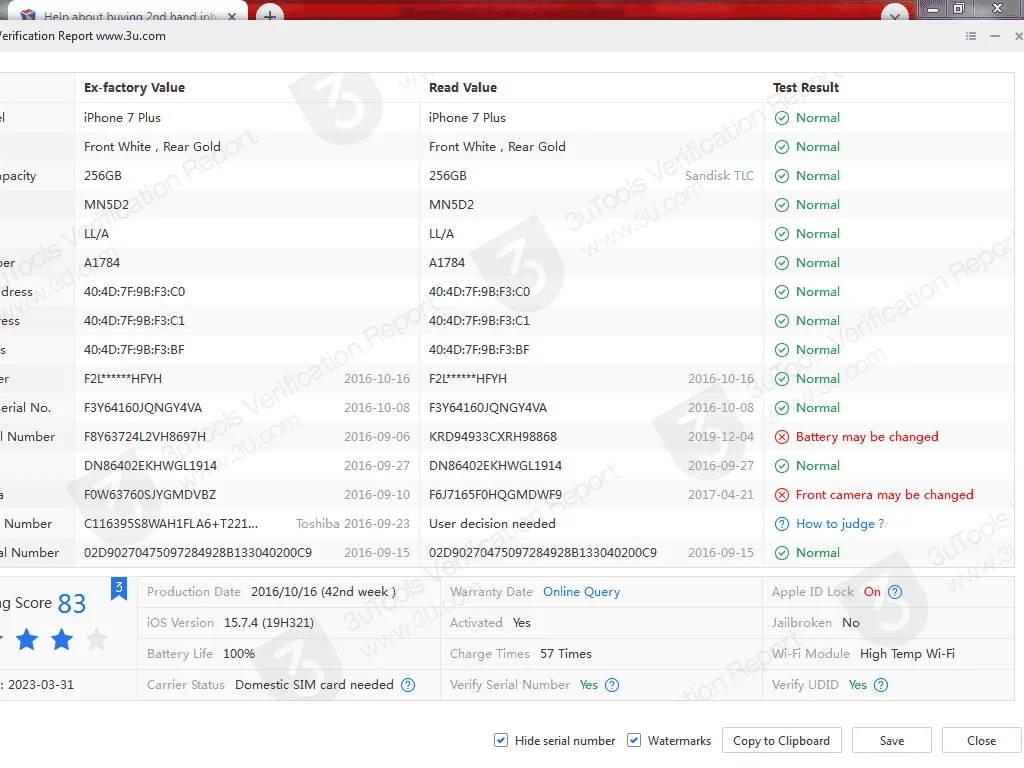This screenshot has width=1024, height=768.
Task: Click the Front camera may be changed warning icon
Action: click(x=782, y=495)
